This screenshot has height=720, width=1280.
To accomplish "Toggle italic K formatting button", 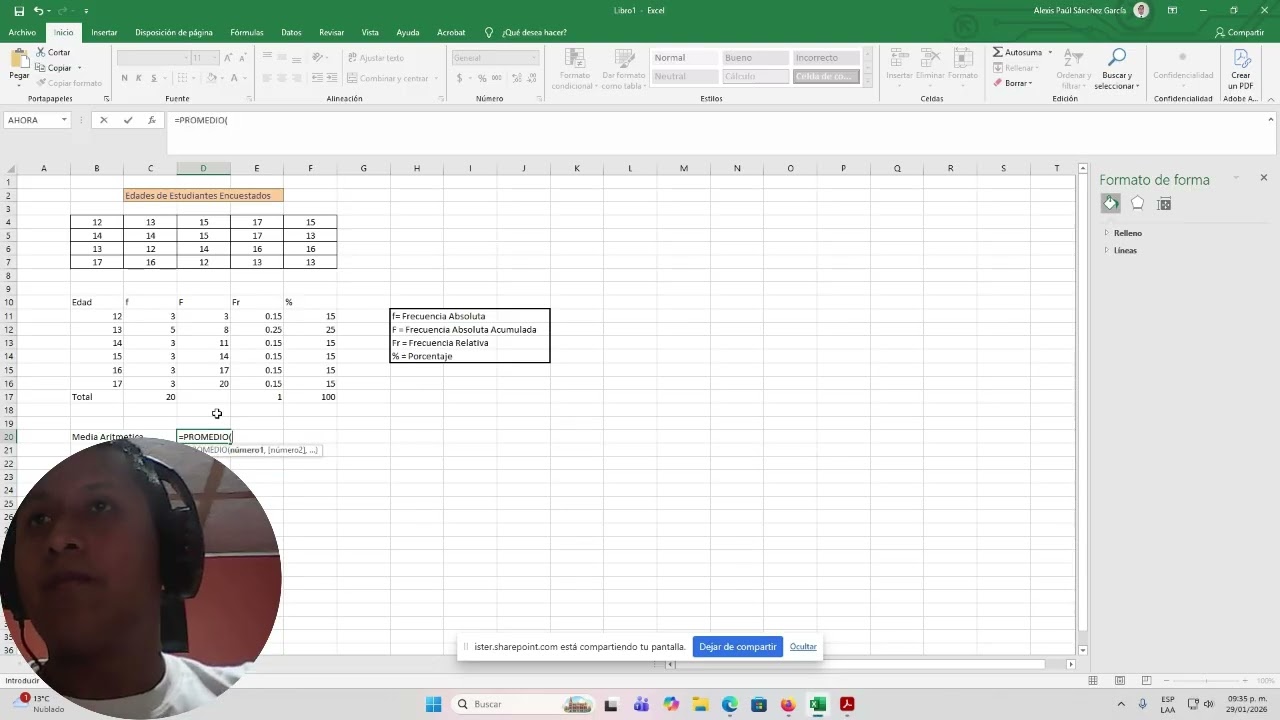I will pos(139,78).
